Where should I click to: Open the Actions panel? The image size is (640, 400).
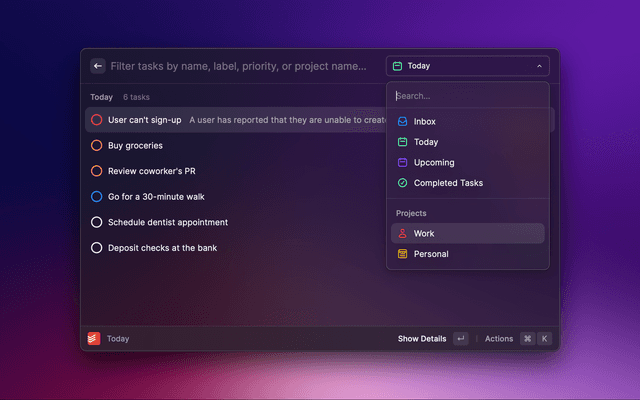pyautogui.click(x=499, y=339)
